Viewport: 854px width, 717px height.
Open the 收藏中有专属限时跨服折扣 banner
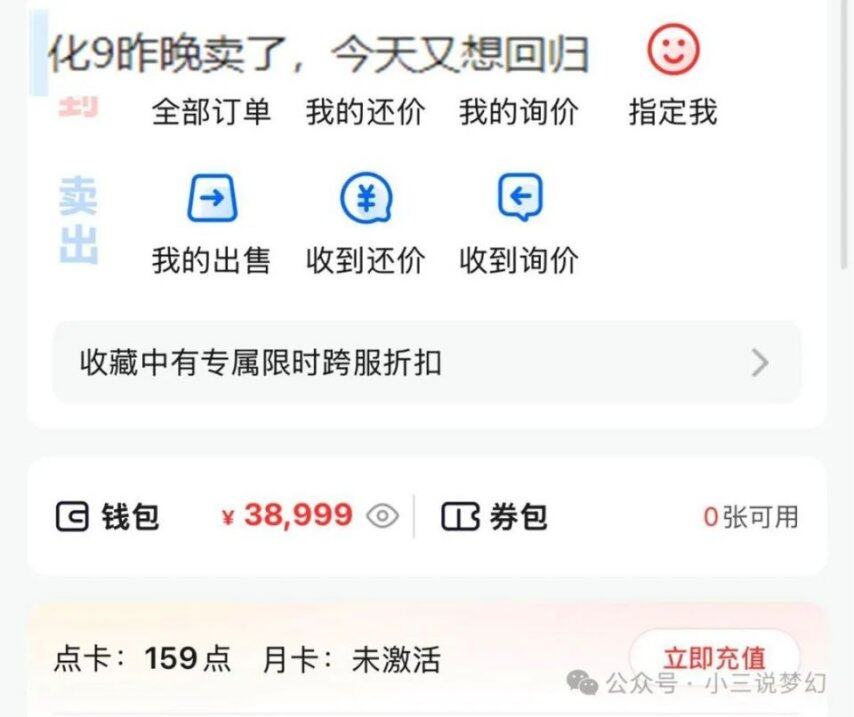click(x=426, y=362)
